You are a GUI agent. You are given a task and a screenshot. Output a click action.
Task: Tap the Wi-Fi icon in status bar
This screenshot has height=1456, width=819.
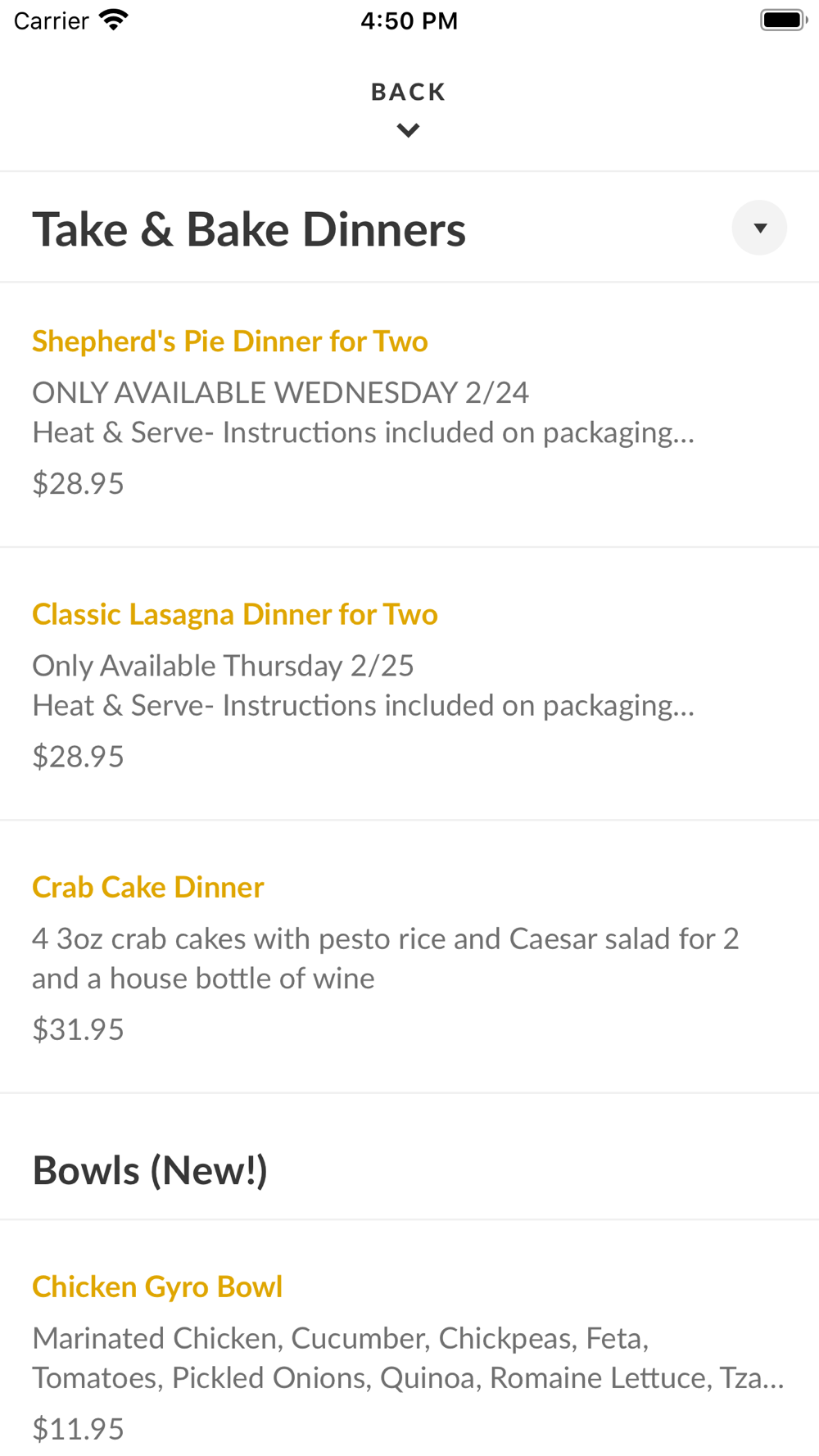tap(114, 20)
